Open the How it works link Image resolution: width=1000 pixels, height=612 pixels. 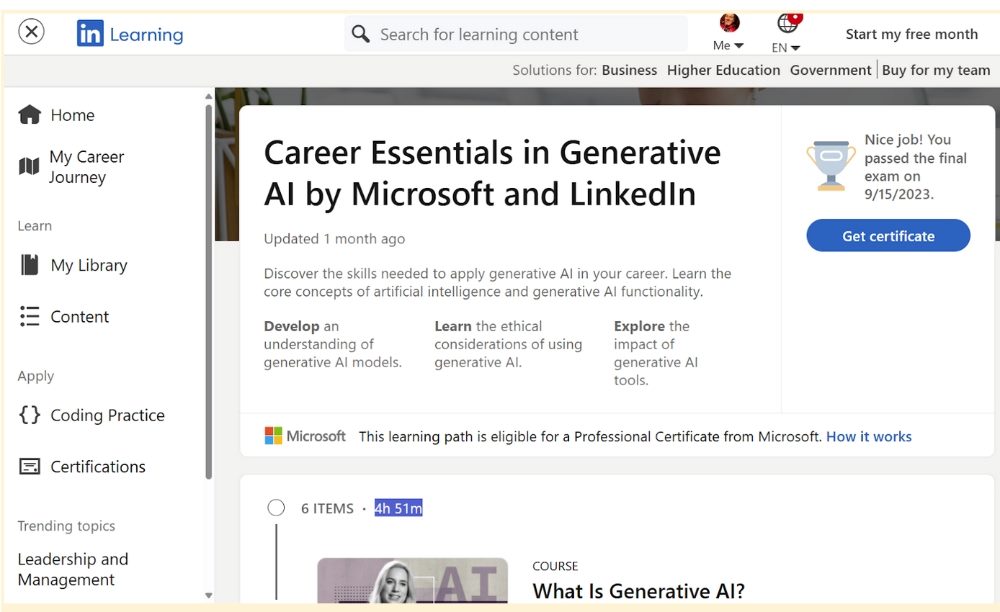tap(869, 437)
